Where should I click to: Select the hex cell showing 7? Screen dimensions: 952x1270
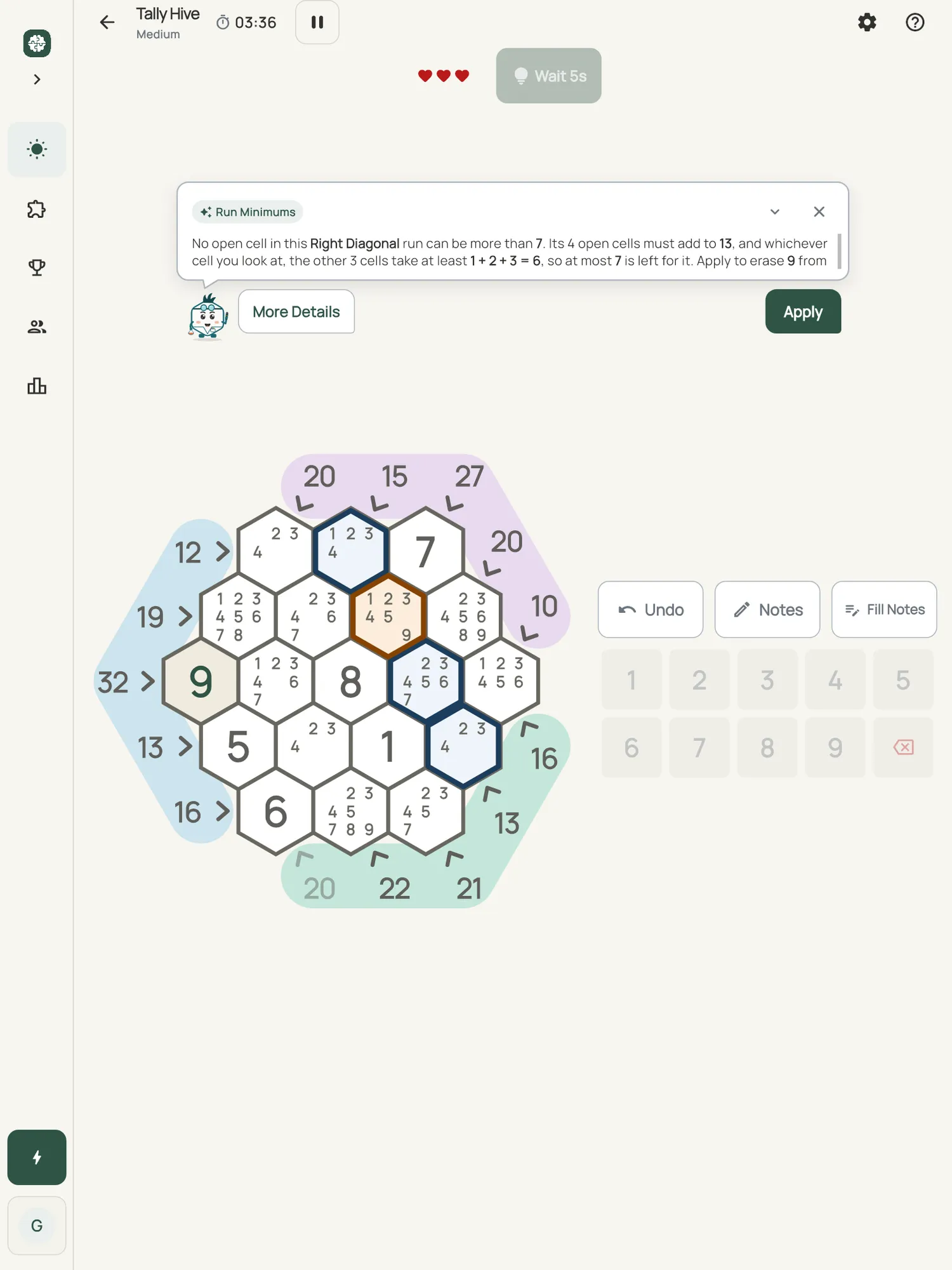(x=426, y=551)
